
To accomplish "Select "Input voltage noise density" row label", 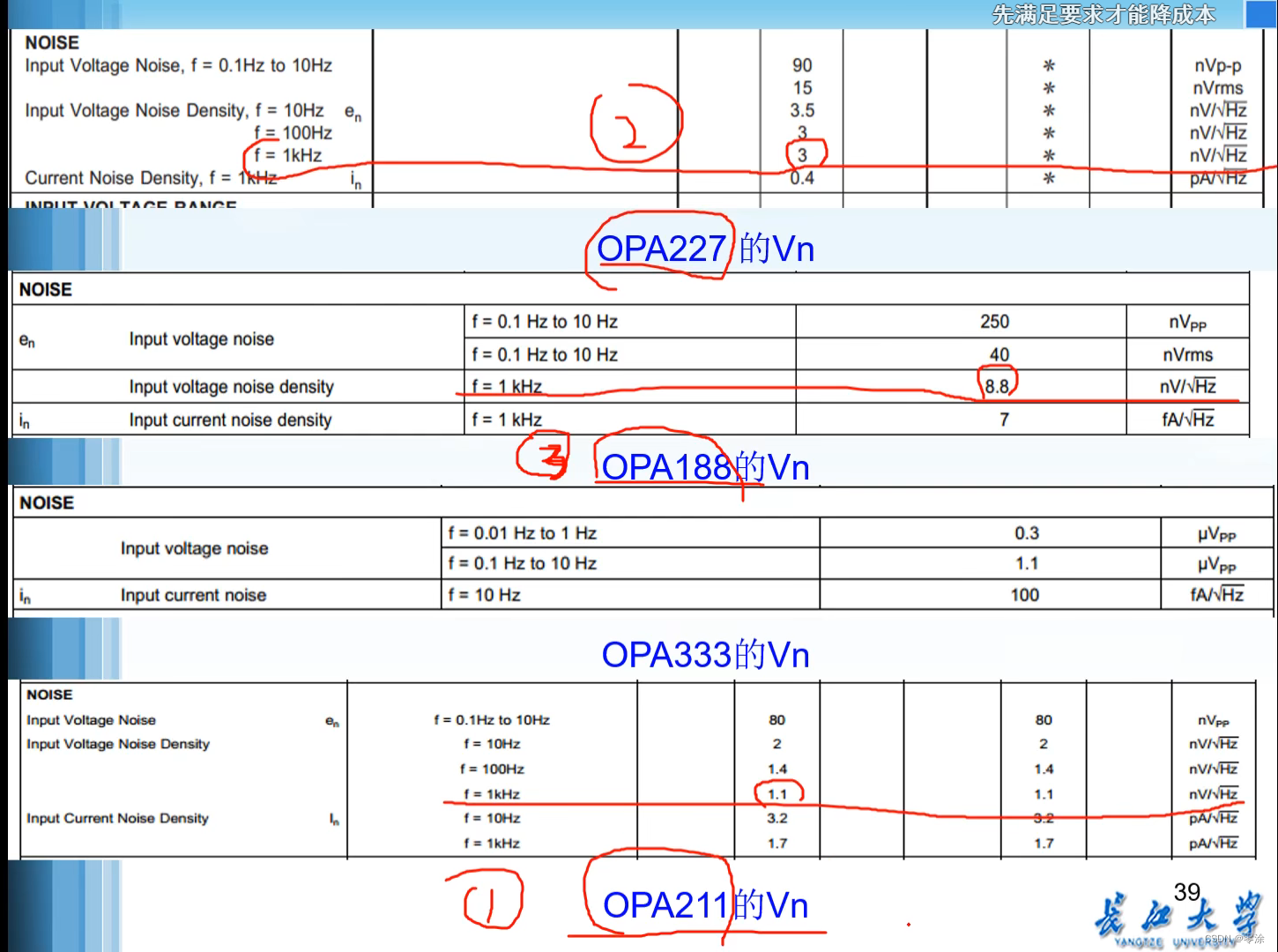I will tap(232, 386).
